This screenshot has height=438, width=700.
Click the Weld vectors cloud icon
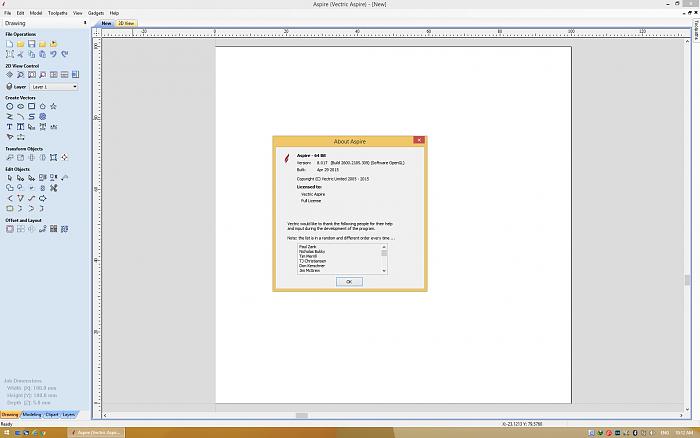tap(9, 188)
